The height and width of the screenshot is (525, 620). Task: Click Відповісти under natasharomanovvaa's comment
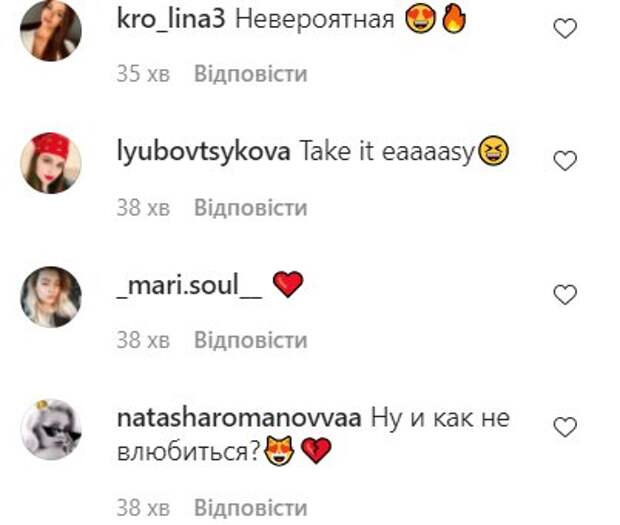click(x=251, y=508)
